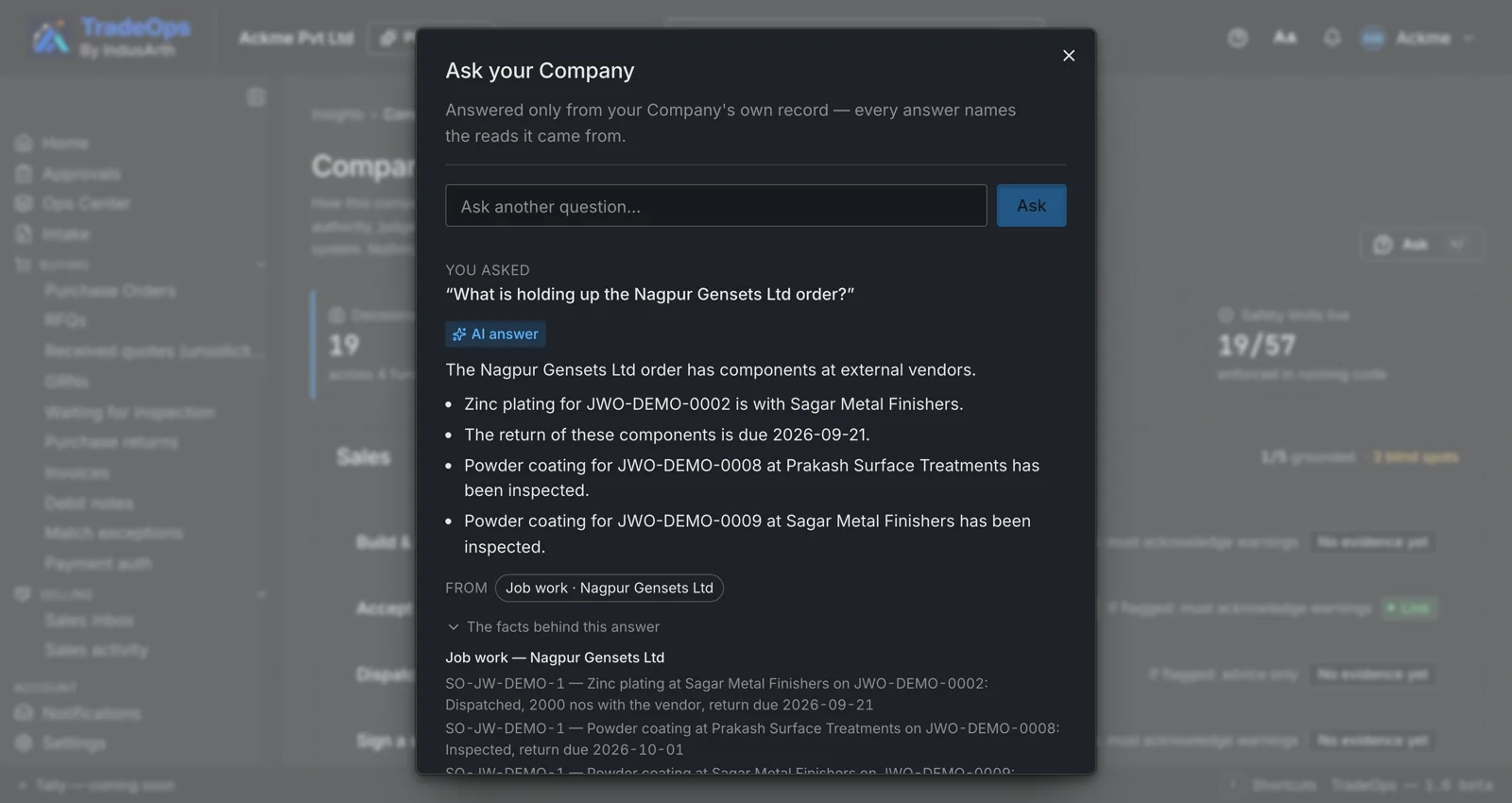Click the green Live status badge
The height and width of the screenshot is (803, 1512).
point(1408,608)
